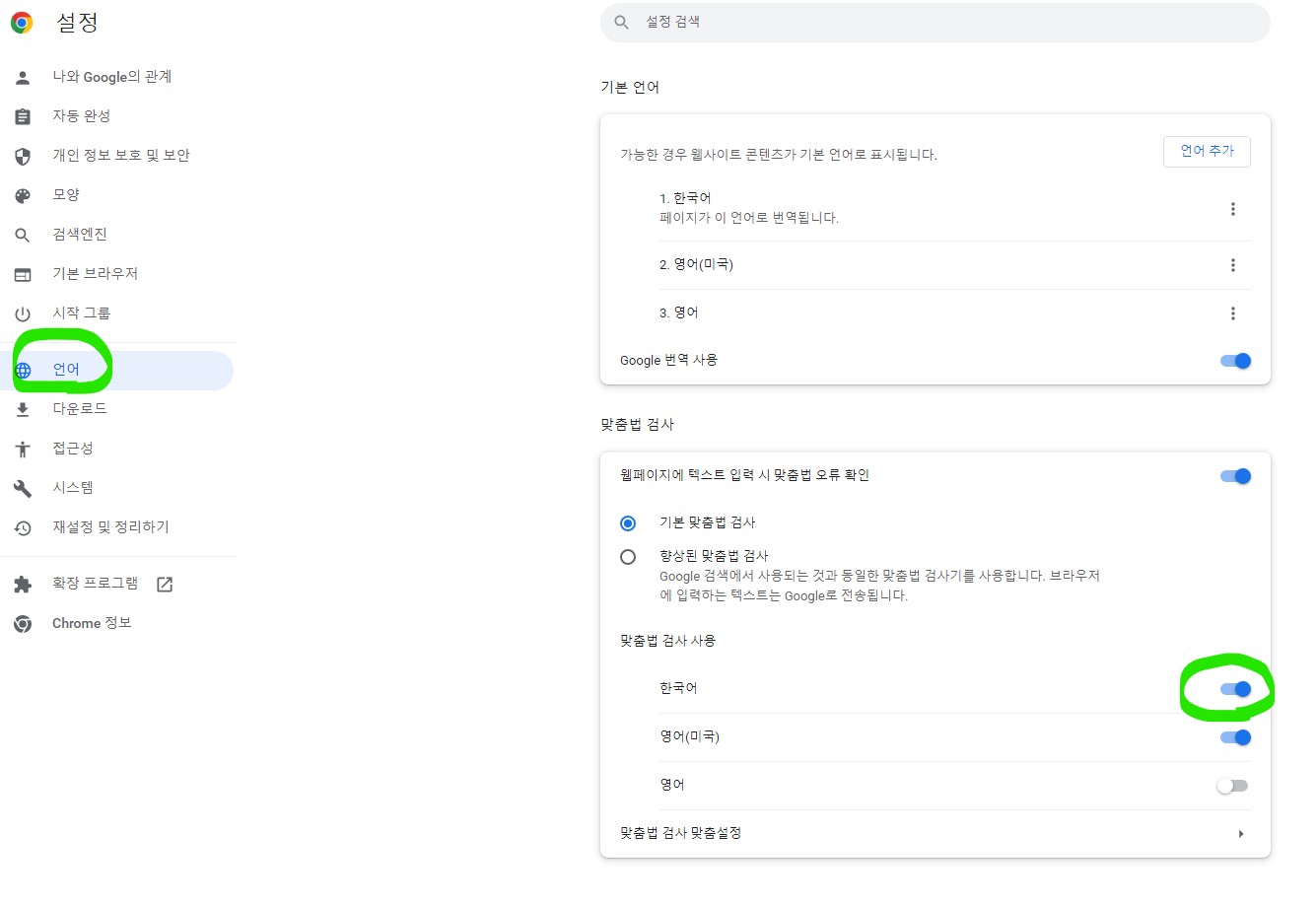Click the 설정 검색 input field
This screenshot has height=903, width=1316.
[935, 22]
